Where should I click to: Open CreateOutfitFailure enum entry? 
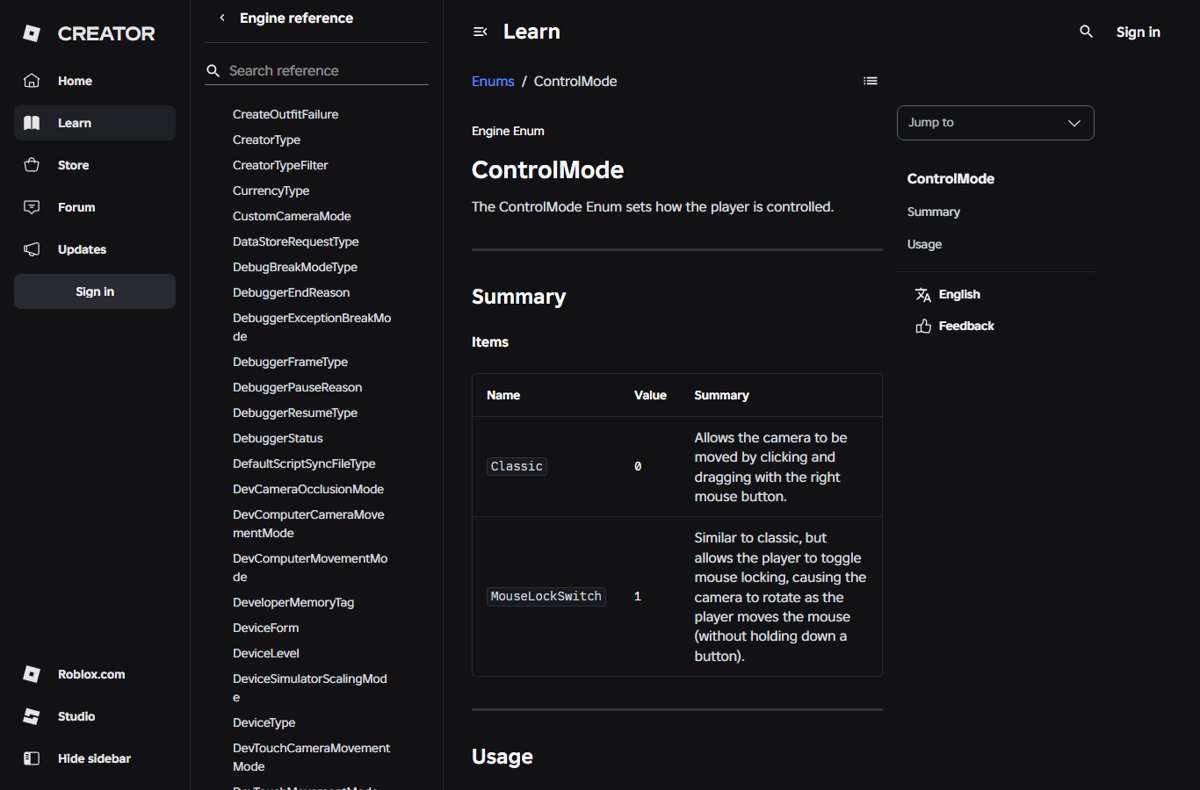(x=286, y=114)
